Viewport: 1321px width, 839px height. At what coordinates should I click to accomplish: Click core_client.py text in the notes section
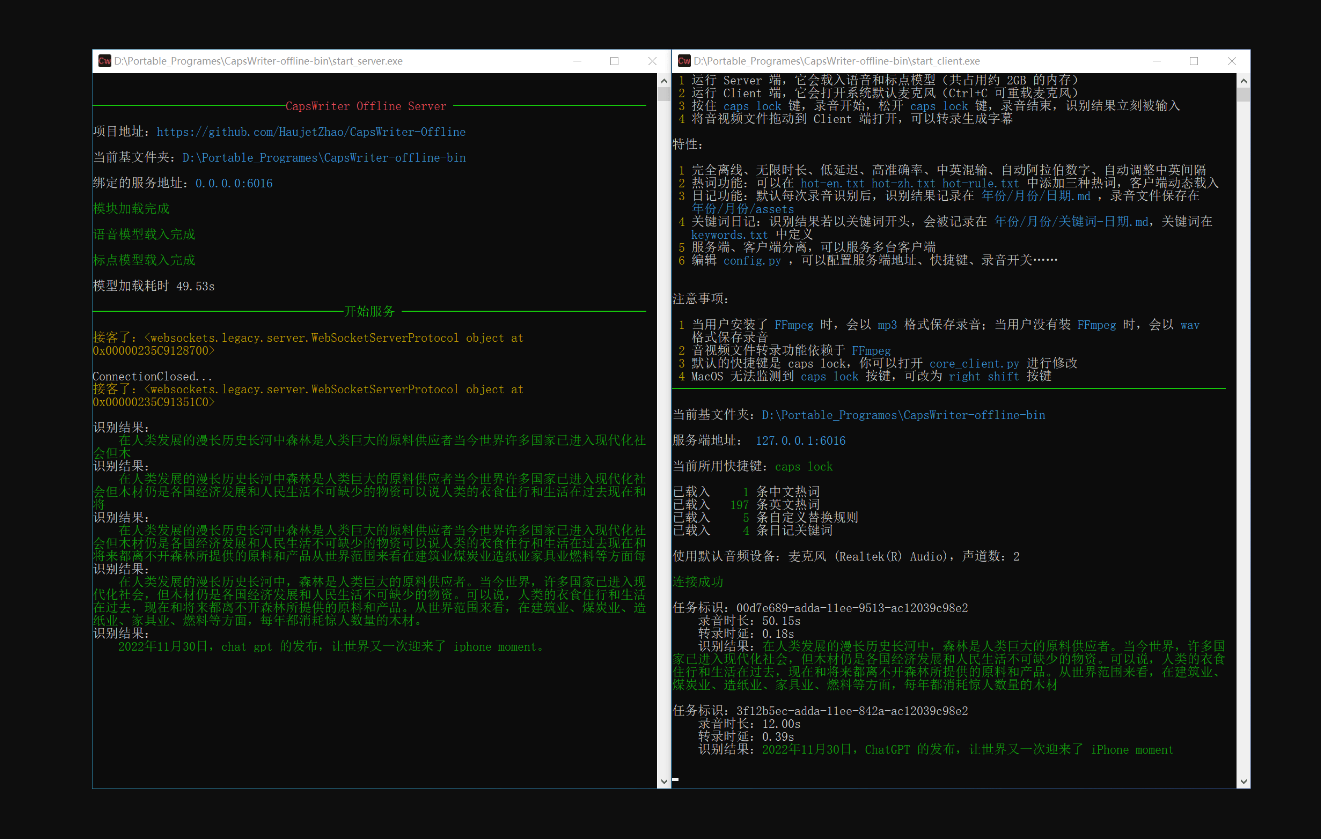tap(974, 364)
